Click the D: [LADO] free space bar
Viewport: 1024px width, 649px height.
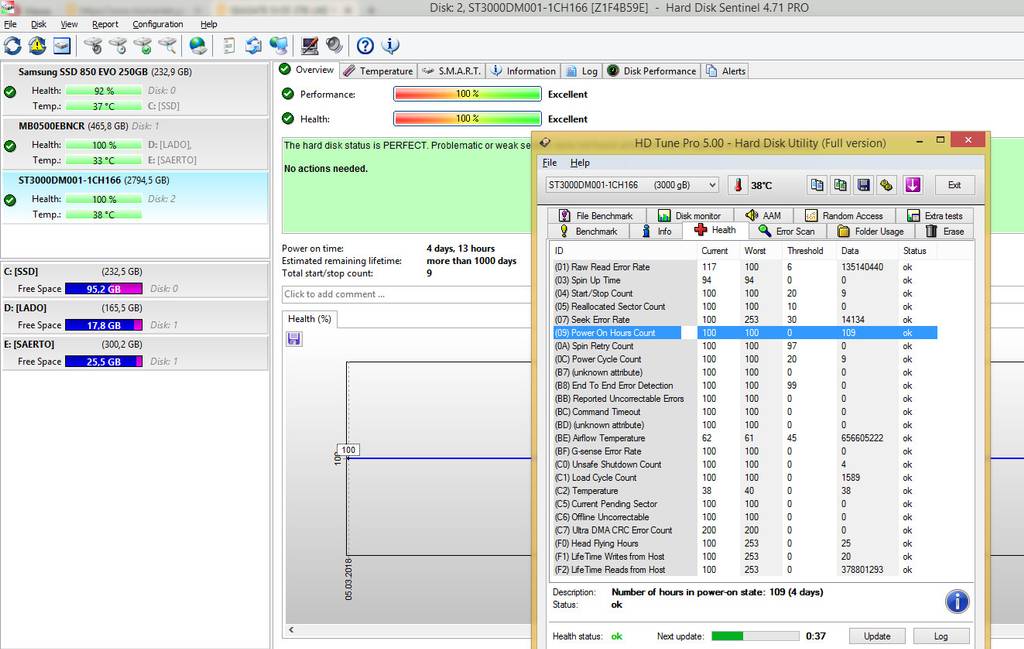pos(104,325)
